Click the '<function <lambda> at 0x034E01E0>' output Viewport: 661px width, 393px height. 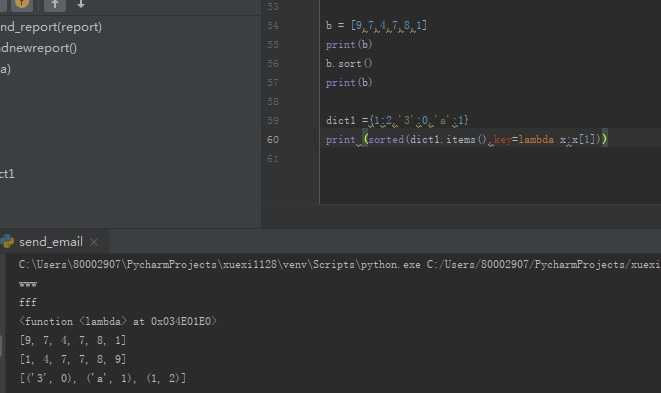point(117,321)
